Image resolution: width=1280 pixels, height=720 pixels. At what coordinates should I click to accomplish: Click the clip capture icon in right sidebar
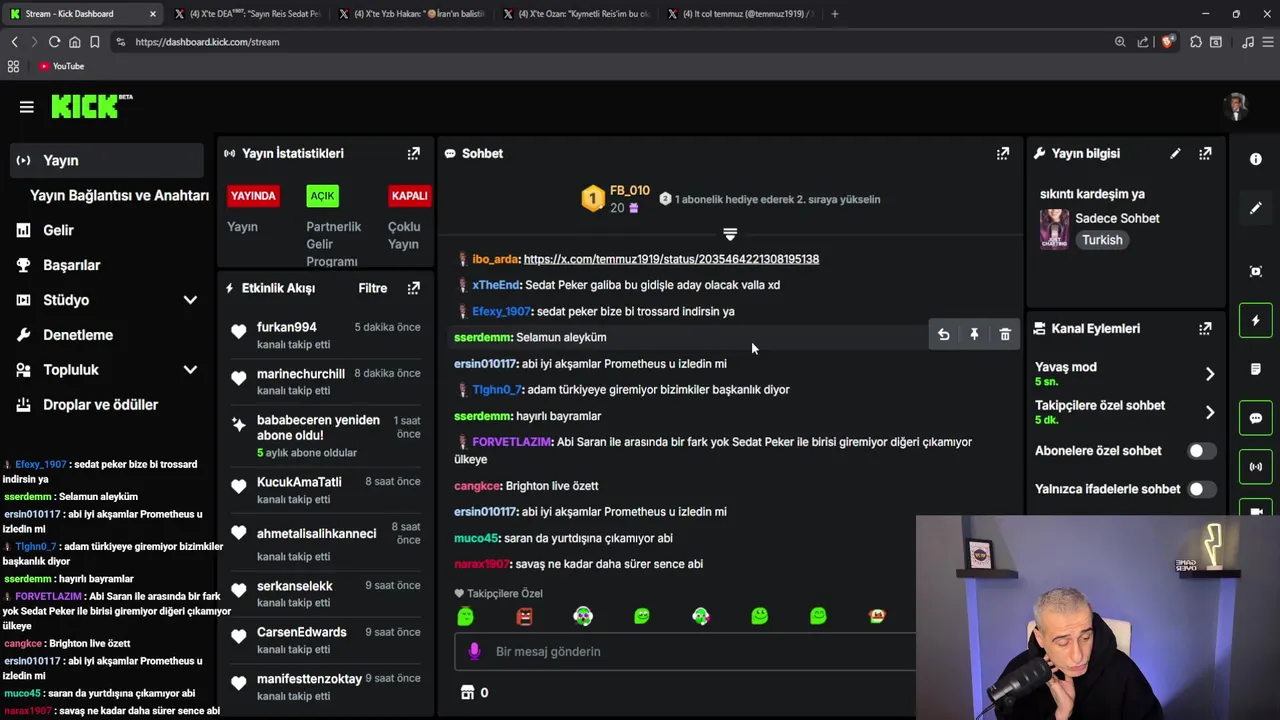tap(1256, 271)
